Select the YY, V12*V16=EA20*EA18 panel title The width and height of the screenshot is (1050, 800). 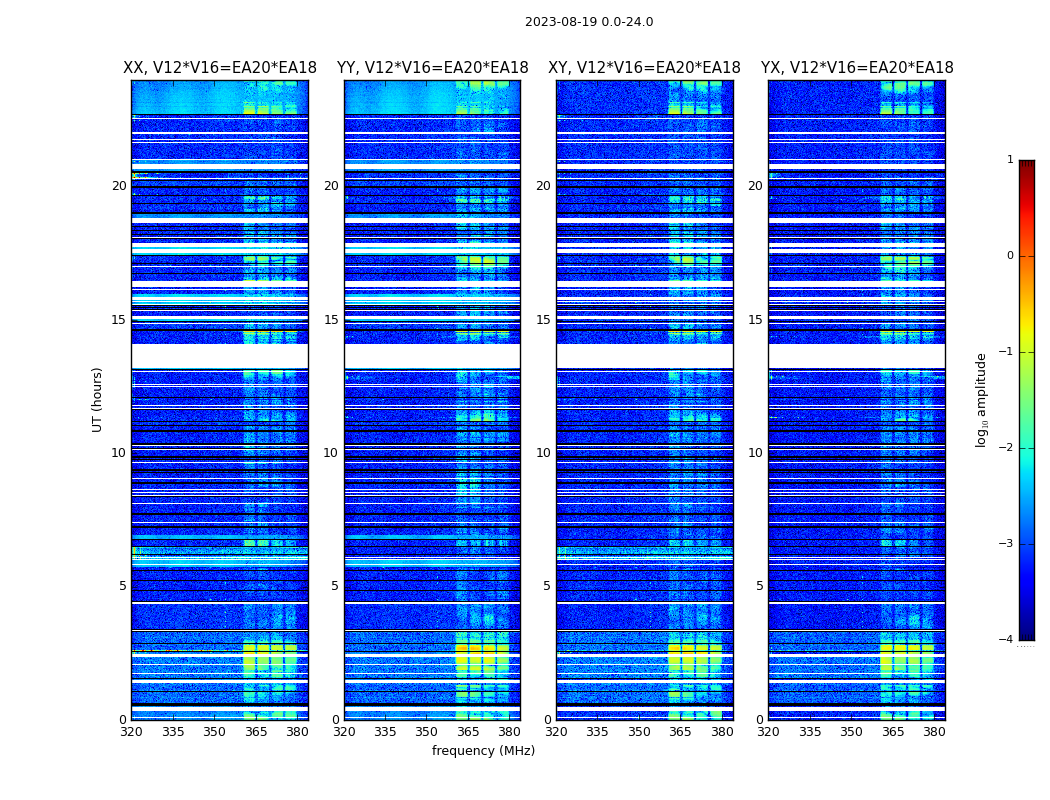click(x=433, y=68)
